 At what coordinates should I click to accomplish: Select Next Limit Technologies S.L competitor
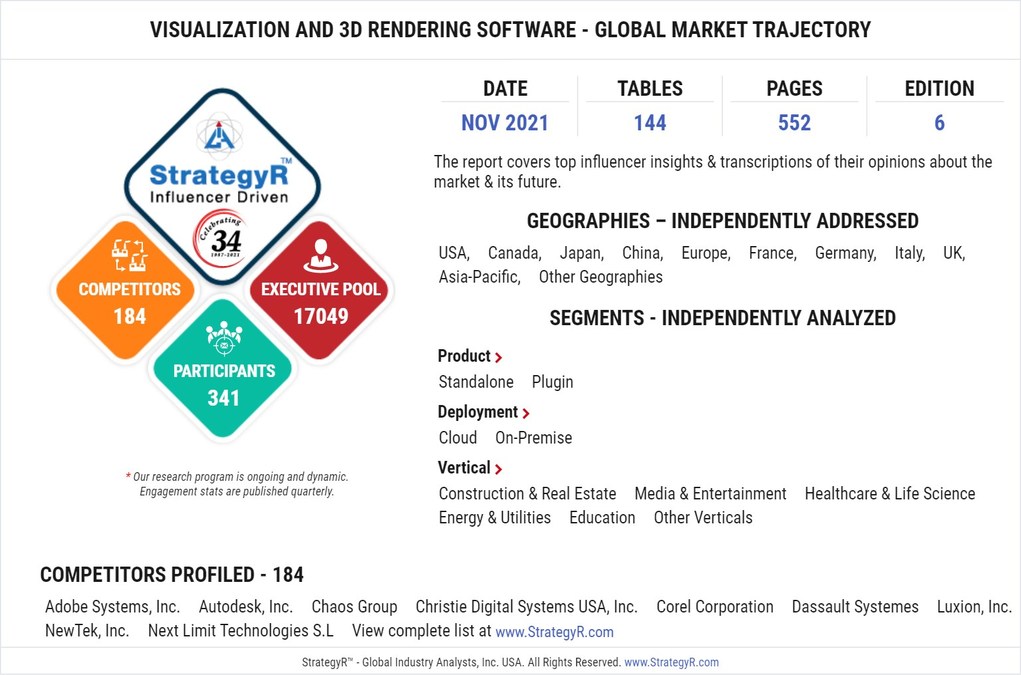pyautogui.click(x=241, y=631)
